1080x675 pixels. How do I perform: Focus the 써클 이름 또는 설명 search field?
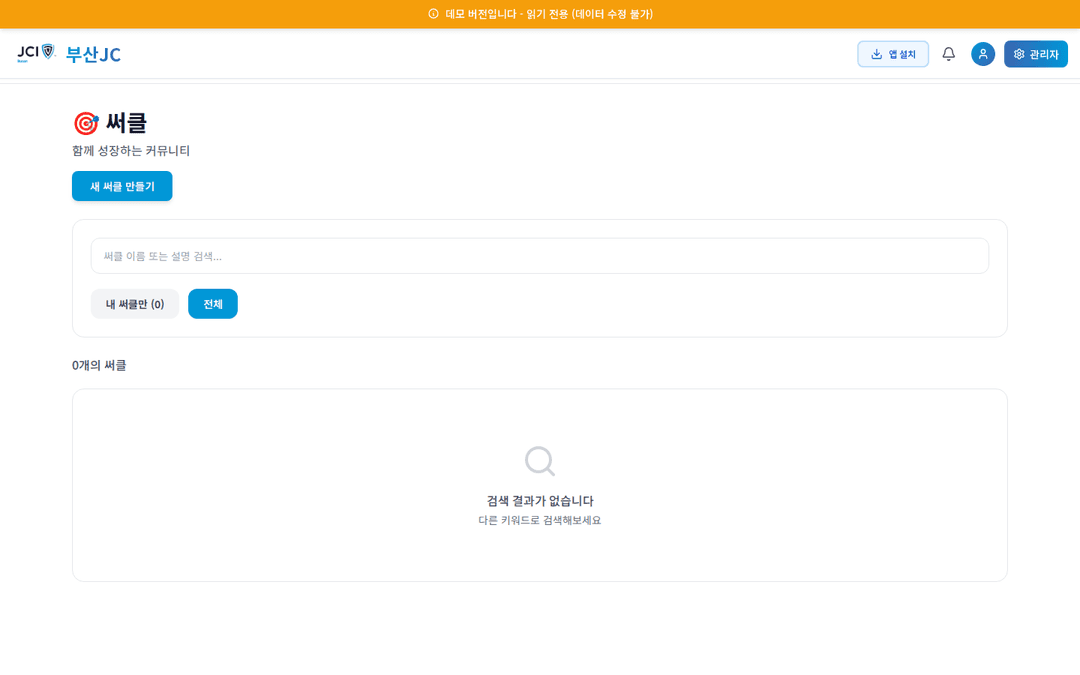(x=539, y=256)
